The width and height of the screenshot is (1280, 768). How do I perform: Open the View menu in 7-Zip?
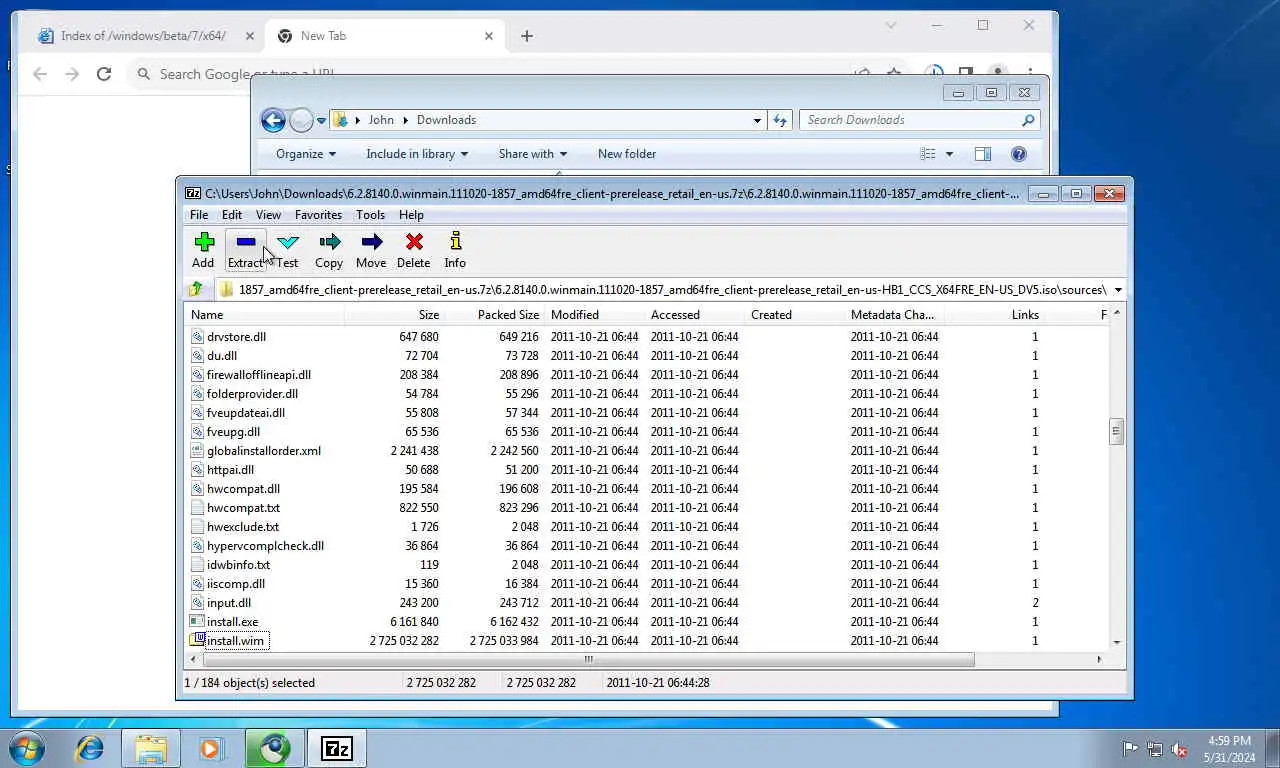[268, 215]
